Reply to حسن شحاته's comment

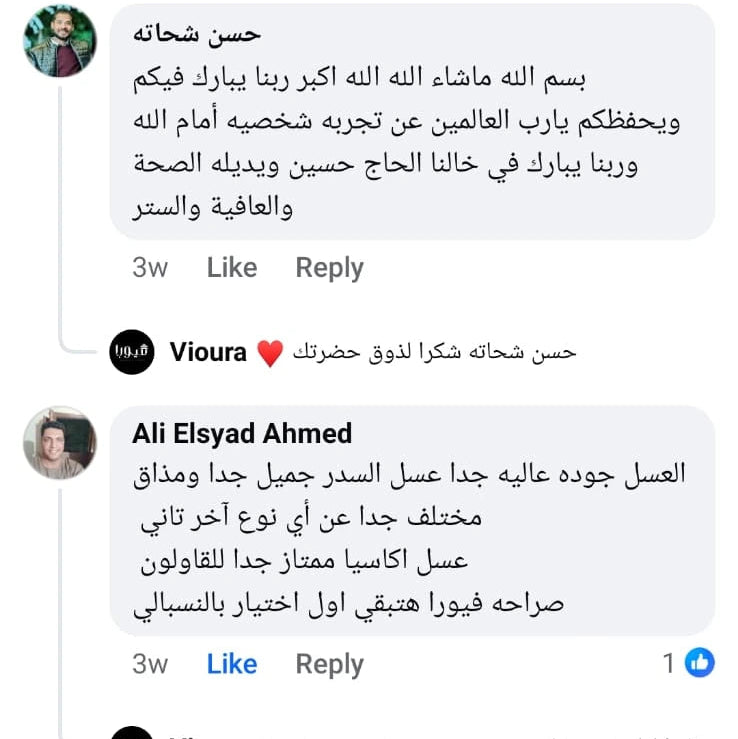point(329,267)
